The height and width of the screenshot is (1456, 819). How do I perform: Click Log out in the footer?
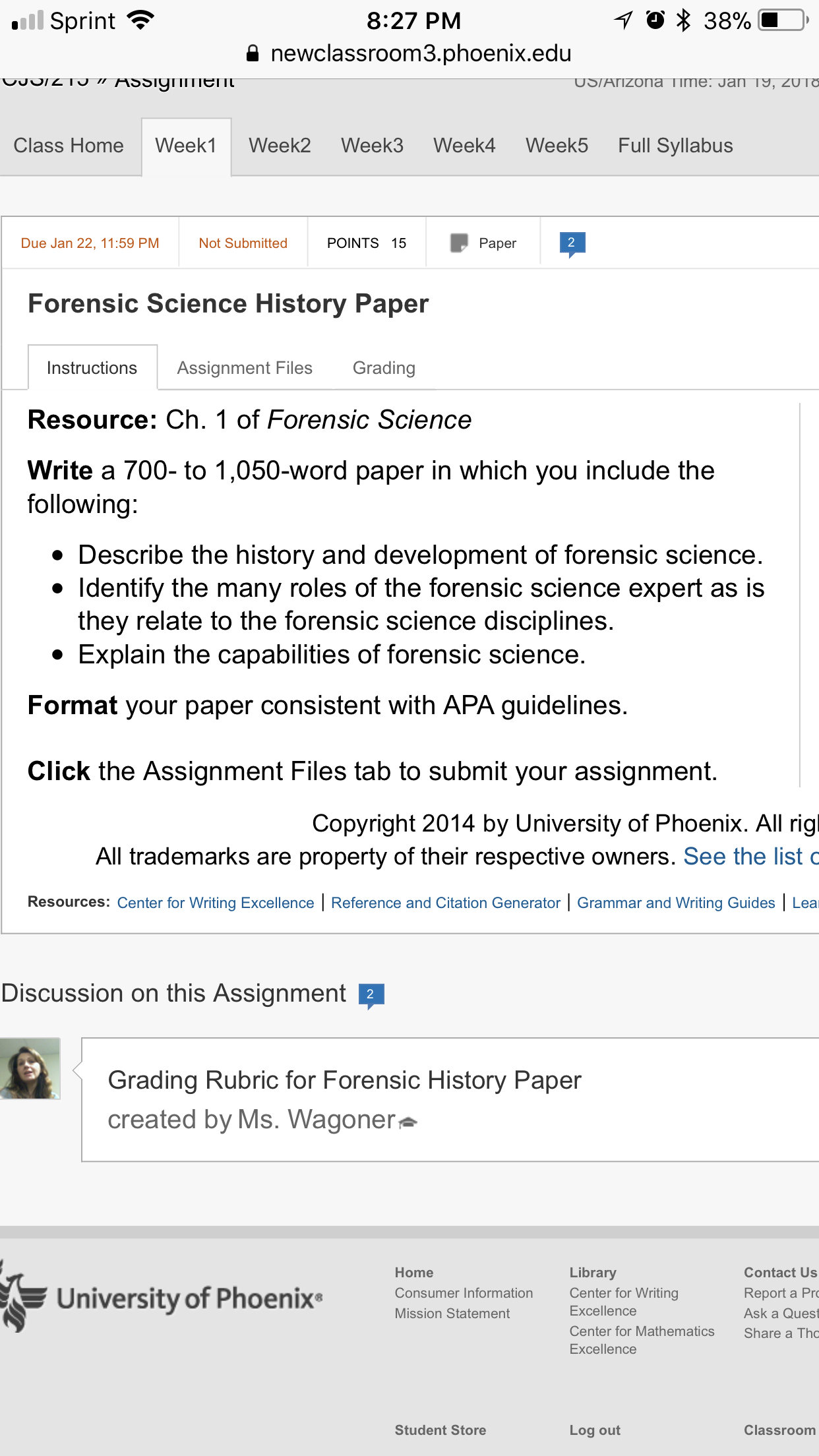point(595,1430)
